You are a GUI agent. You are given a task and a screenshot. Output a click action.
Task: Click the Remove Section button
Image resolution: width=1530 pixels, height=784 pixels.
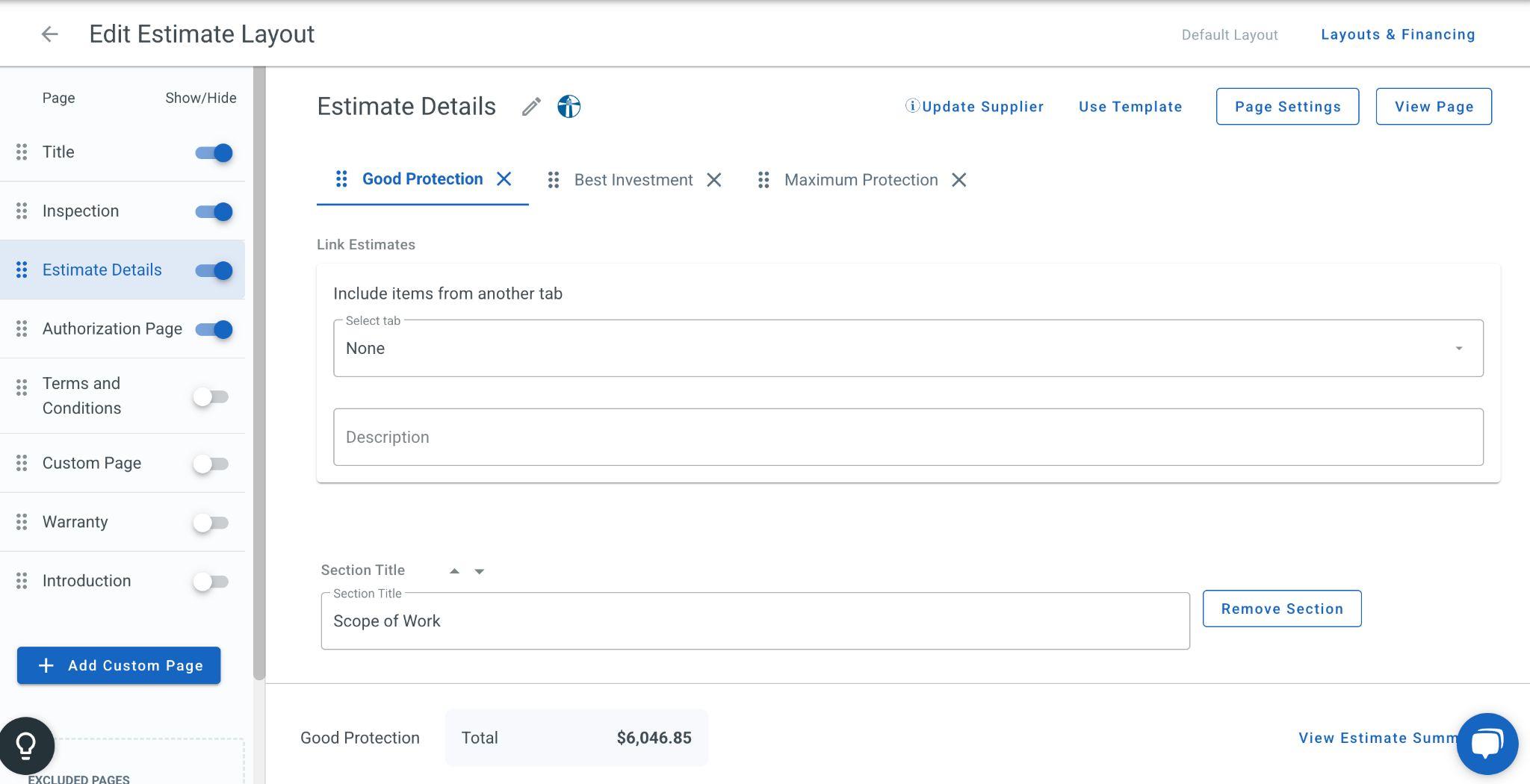coord(1281,609)
